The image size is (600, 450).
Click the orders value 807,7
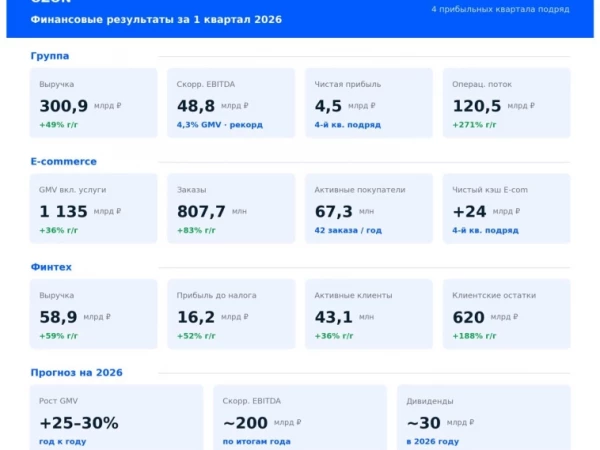coord(201,212)
